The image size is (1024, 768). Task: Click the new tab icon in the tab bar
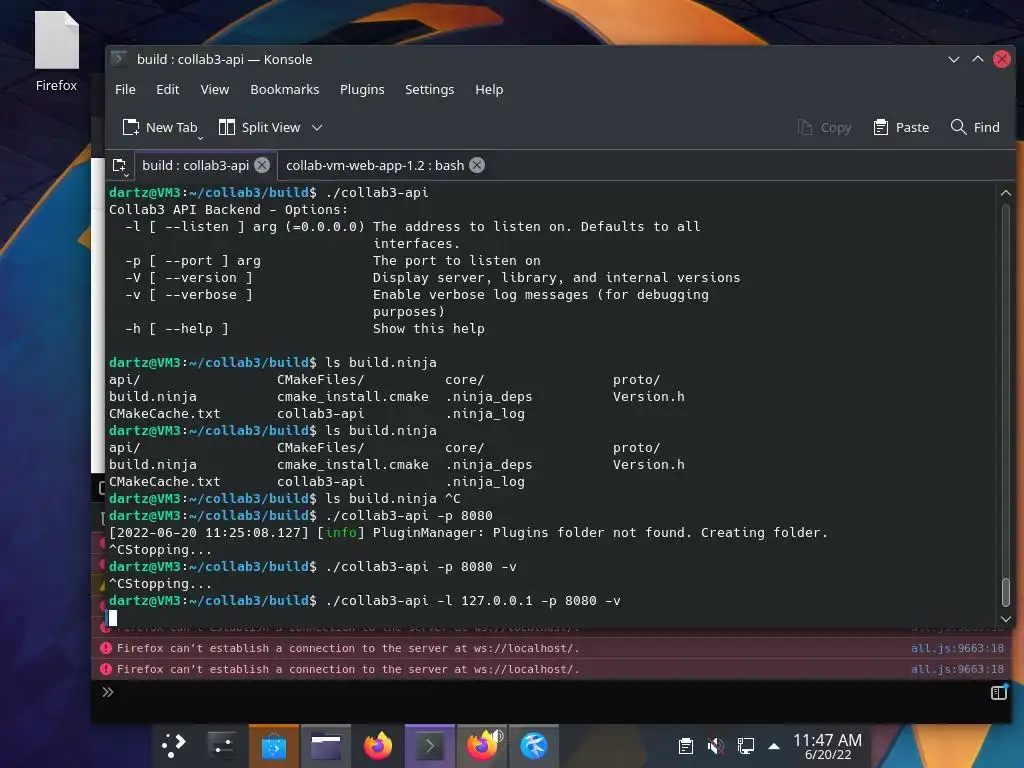120,166
